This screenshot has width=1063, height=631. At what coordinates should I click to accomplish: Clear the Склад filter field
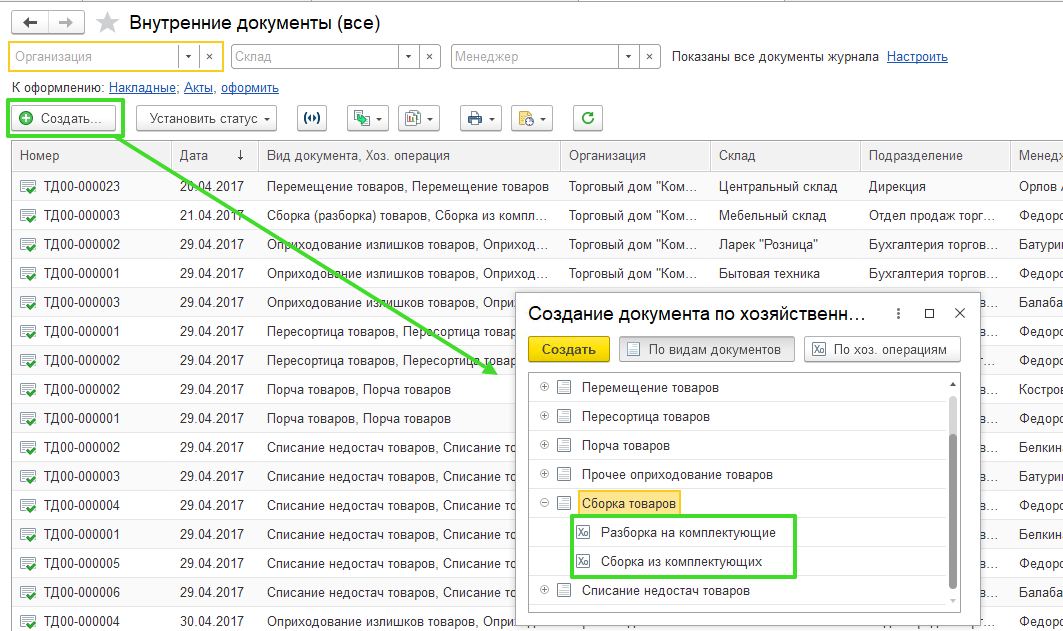coord(430,57)
